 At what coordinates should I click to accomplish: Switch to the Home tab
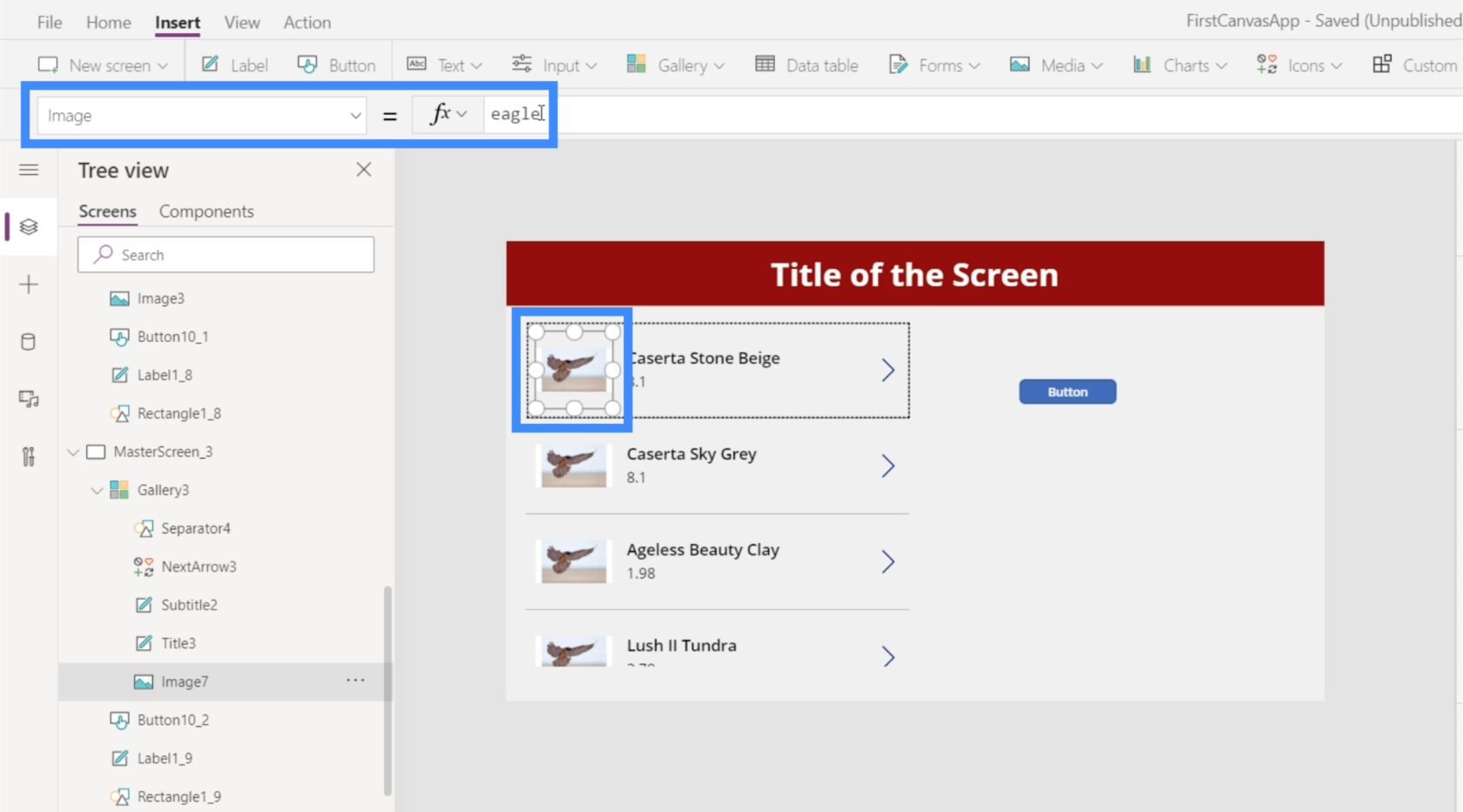coord(108,23)
